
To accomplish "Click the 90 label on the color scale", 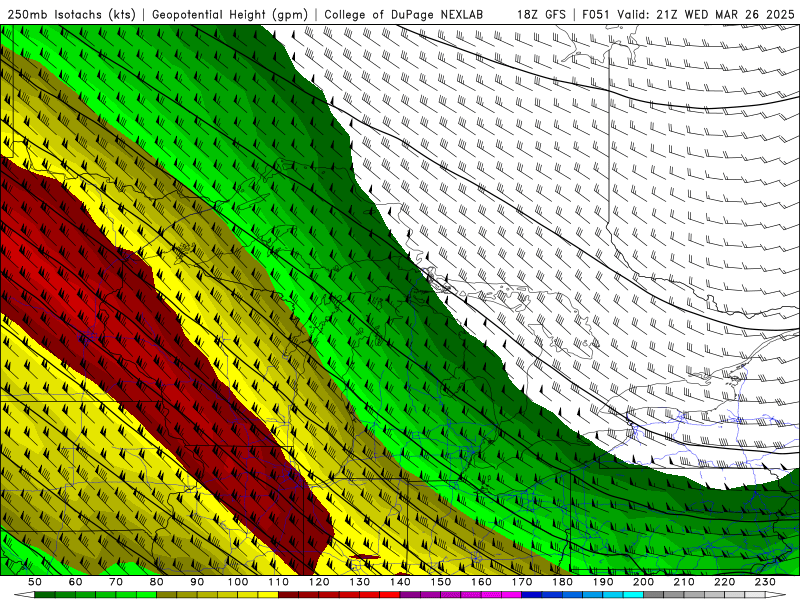I will coord(197,582).
